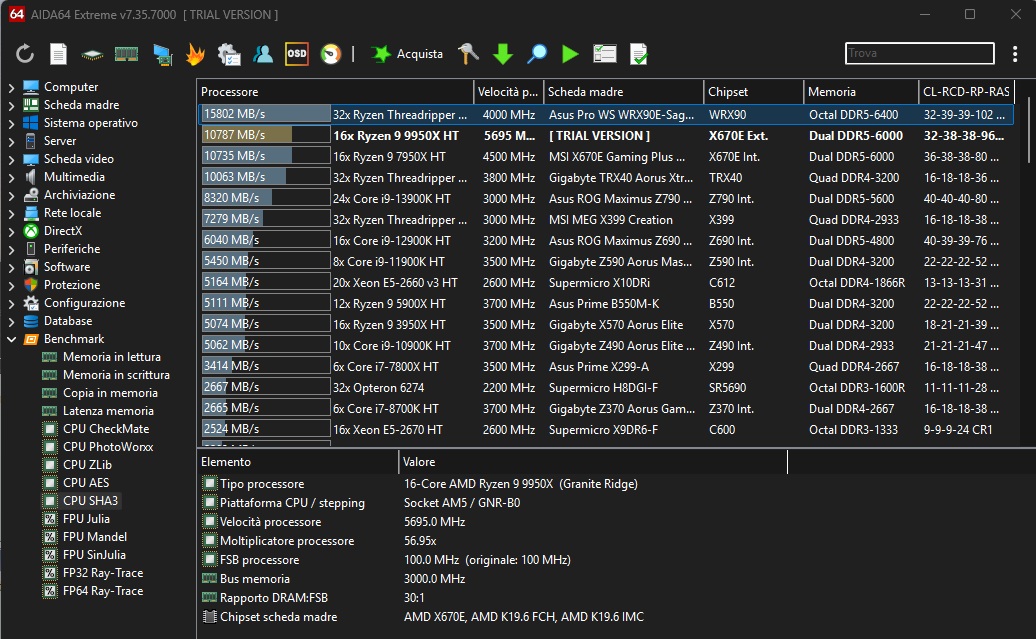The image size is (1036, 639).
Task: Open the three-dot overflow menu
Action: [1015, 54]
